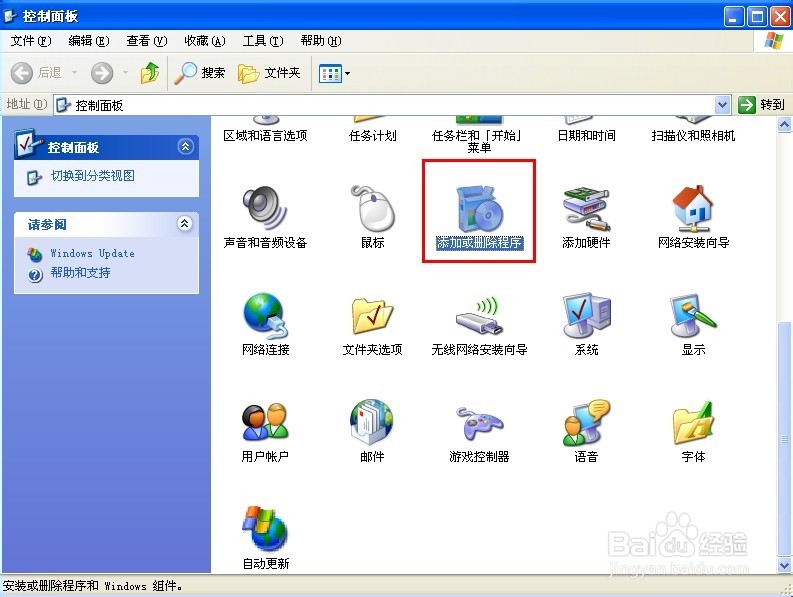
Task: Click 帮助和支持 link
Action: 80,273
